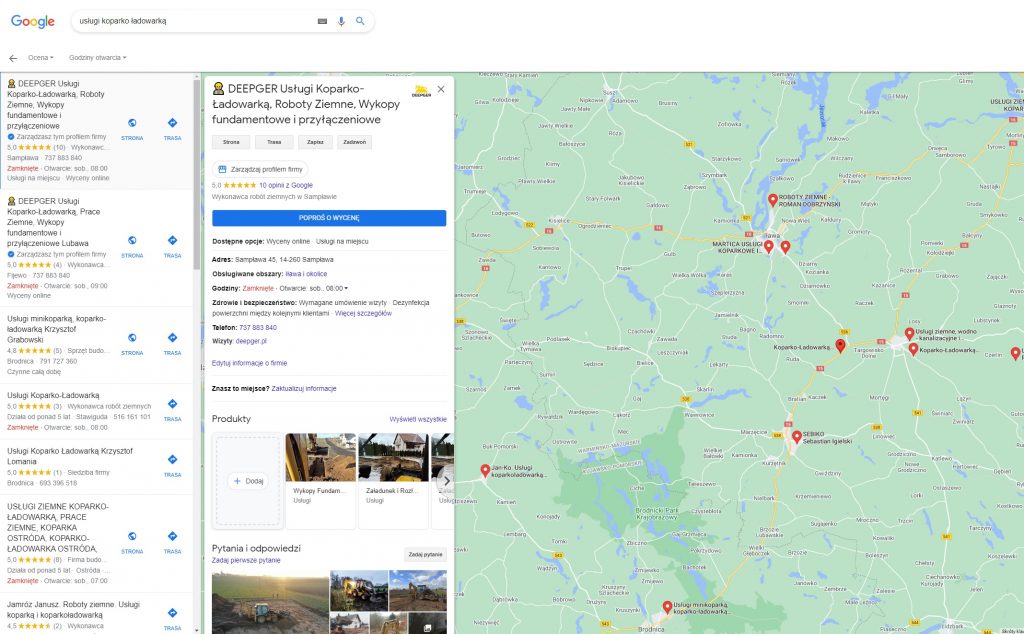Screen dimensions: 1024x634
Task: Expand opening hours arrow next to sob. 08:00
Action: [x=346, y=289]
